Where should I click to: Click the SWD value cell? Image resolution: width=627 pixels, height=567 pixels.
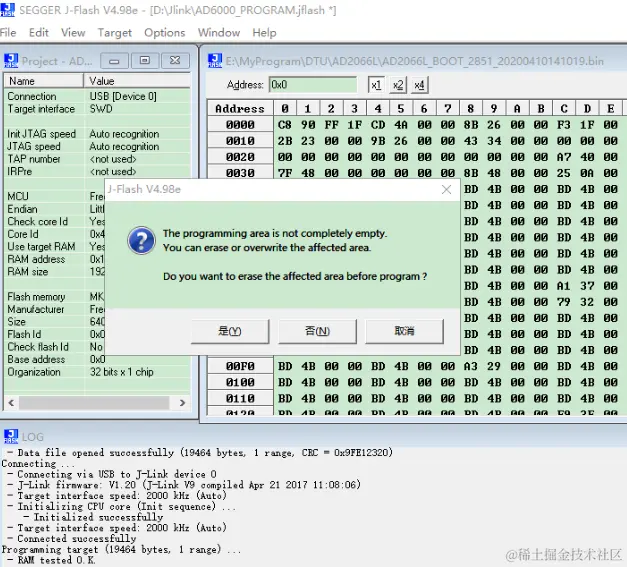[101, 109]
